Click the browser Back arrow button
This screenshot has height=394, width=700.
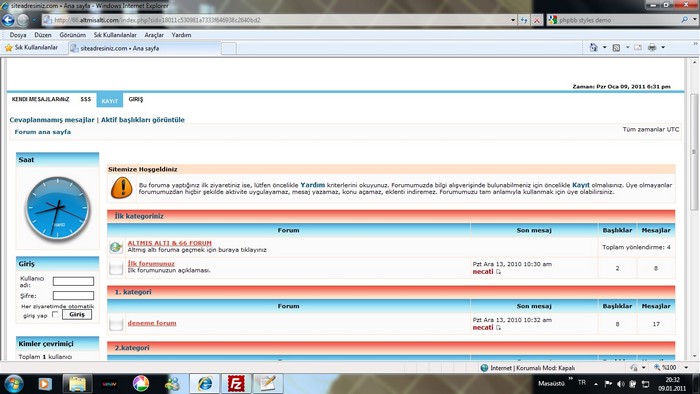point(8,20)
